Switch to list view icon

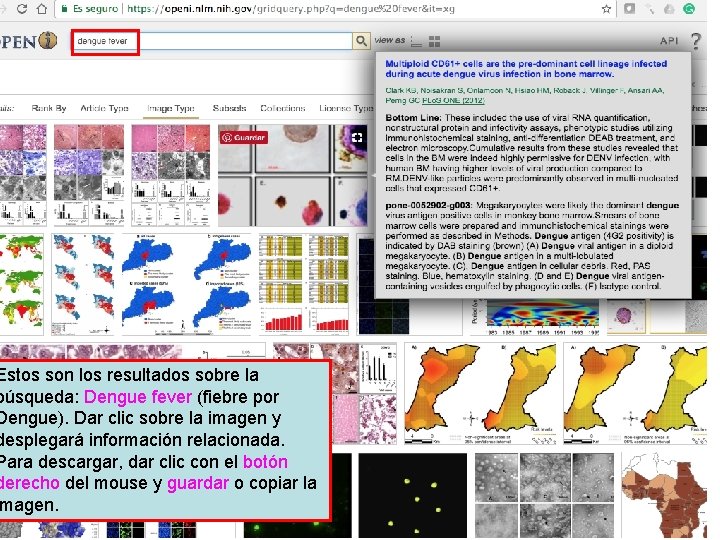click(x=416, y=42)
